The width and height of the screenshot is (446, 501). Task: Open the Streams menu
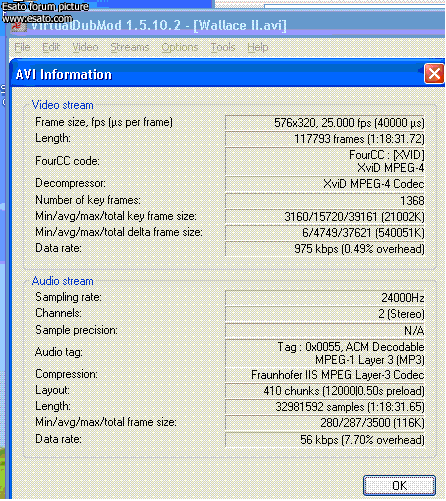coord(130,47)
